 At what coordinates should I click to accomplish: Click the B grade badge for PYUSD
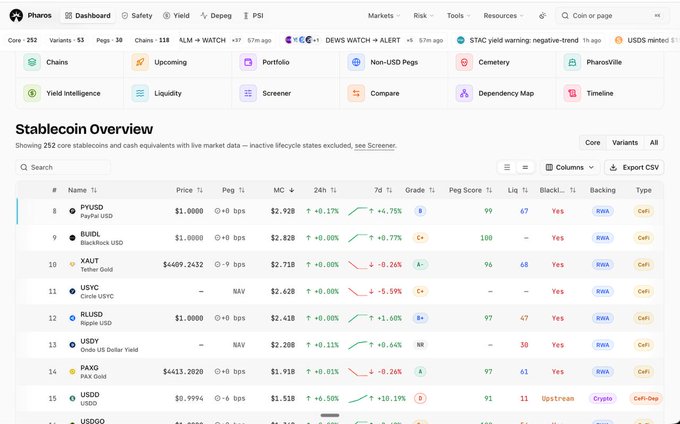pos(420,211)
